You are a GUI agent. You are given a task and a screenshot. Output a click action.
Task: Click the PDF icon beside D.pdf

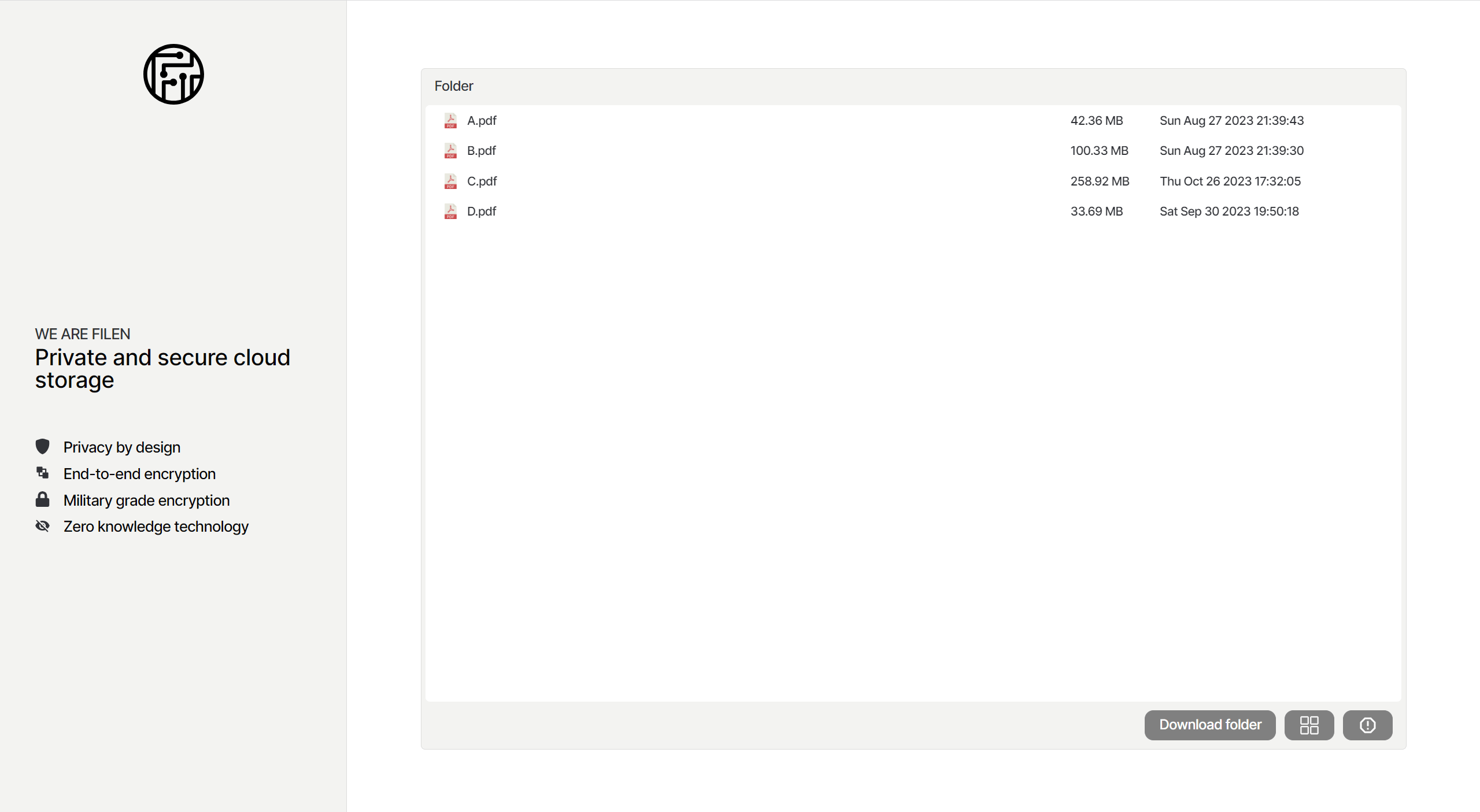click(450, 211)
